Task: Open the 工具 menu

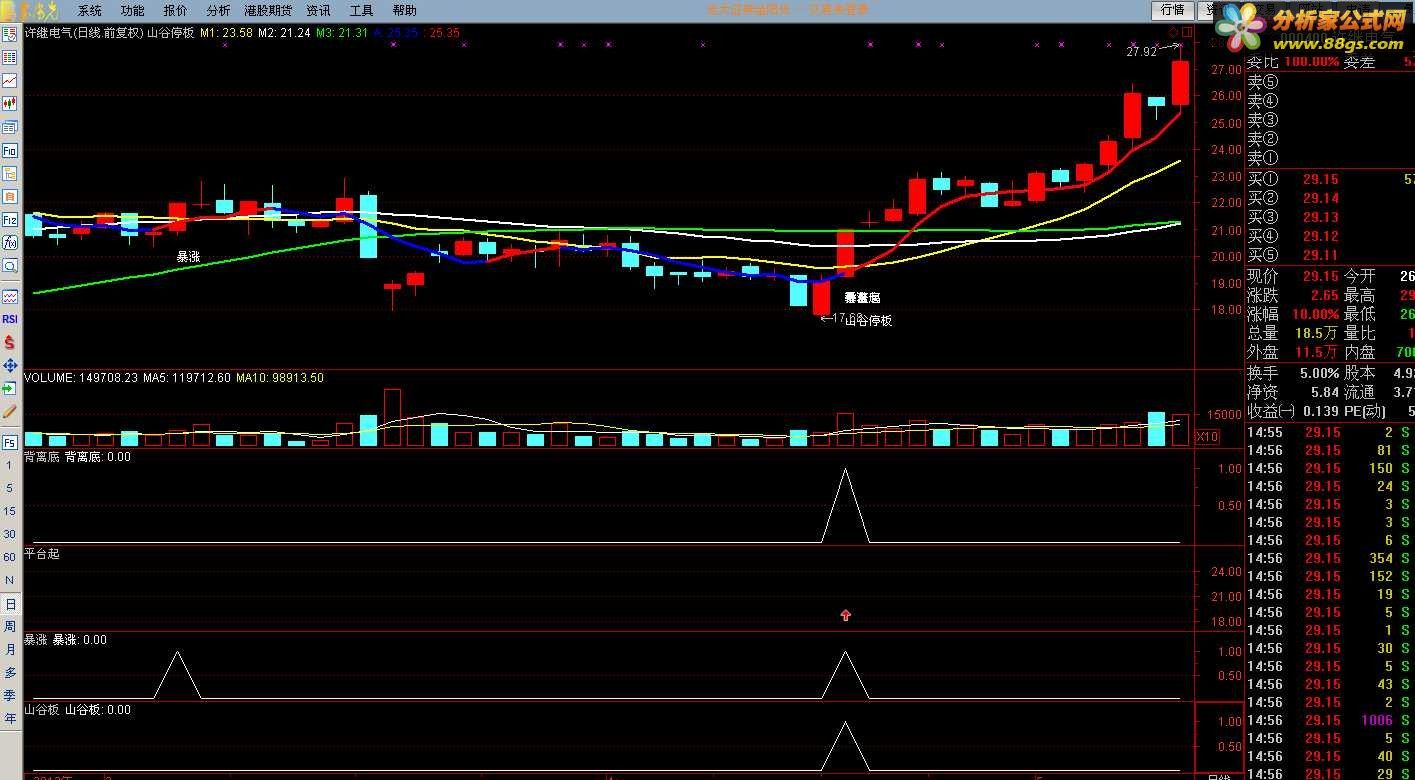Action: [362, 11]
